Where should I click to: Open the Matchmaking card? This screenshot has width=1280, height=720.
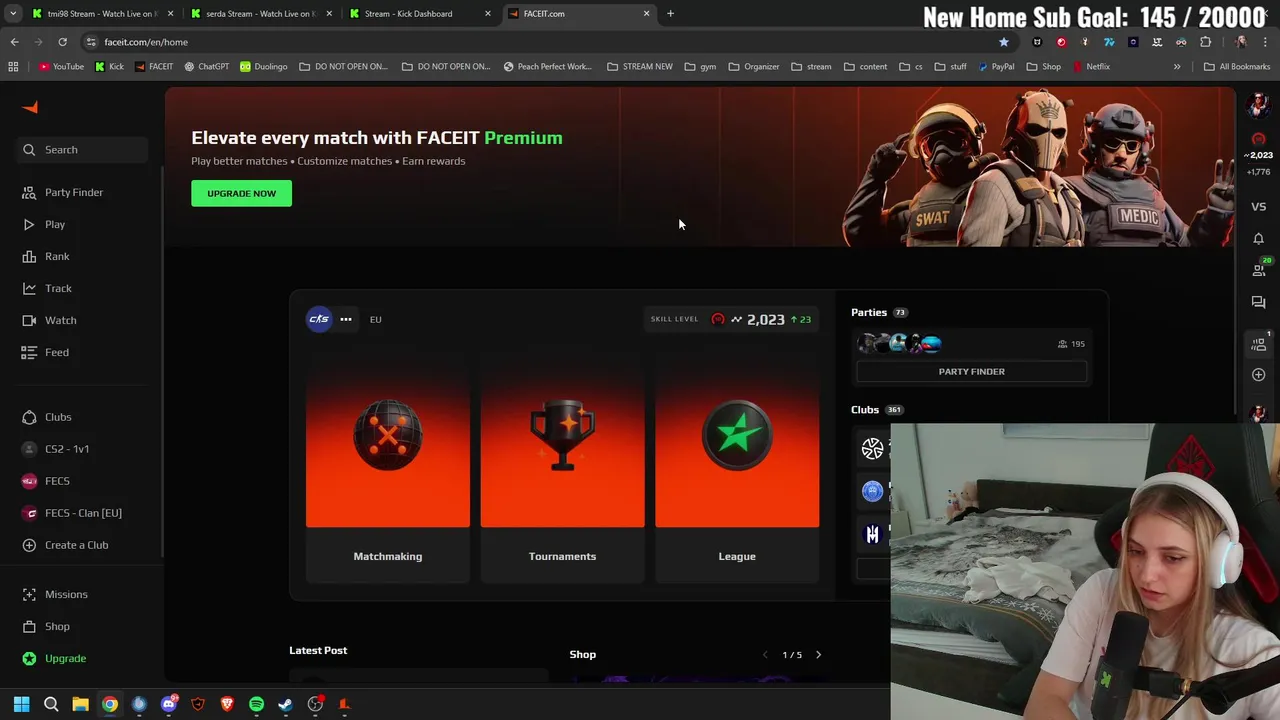[388, 467]
